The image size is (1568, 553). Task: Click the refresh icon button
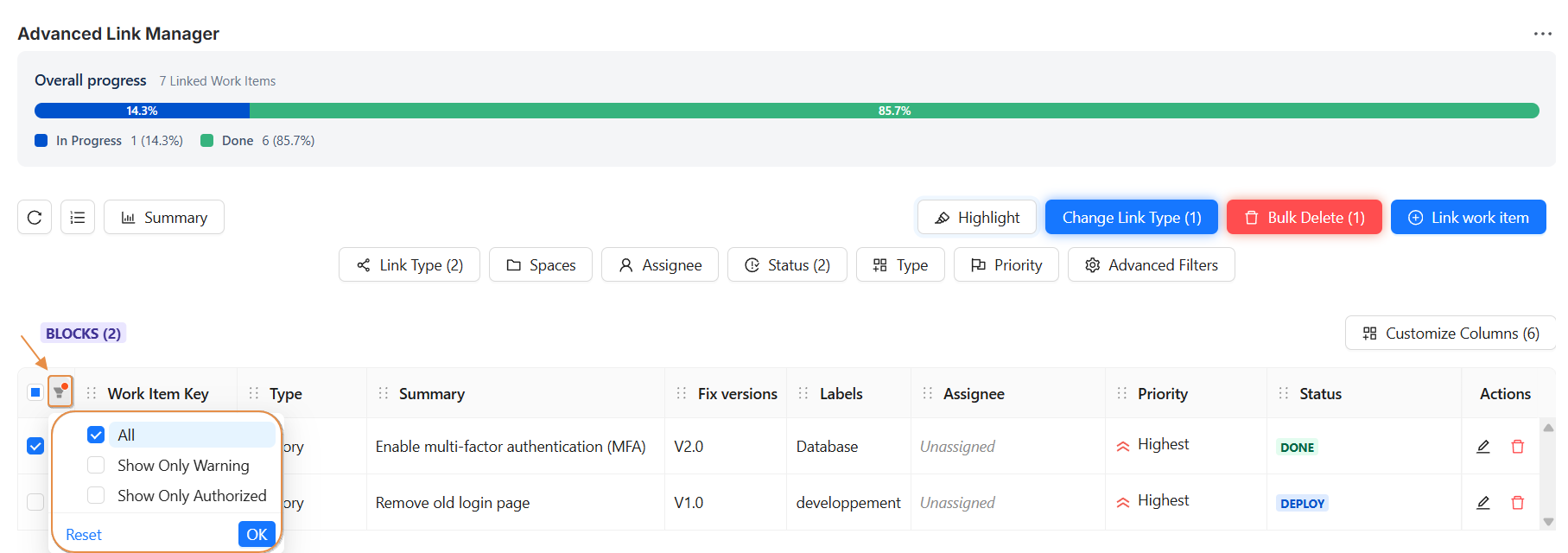pos(35,218)
